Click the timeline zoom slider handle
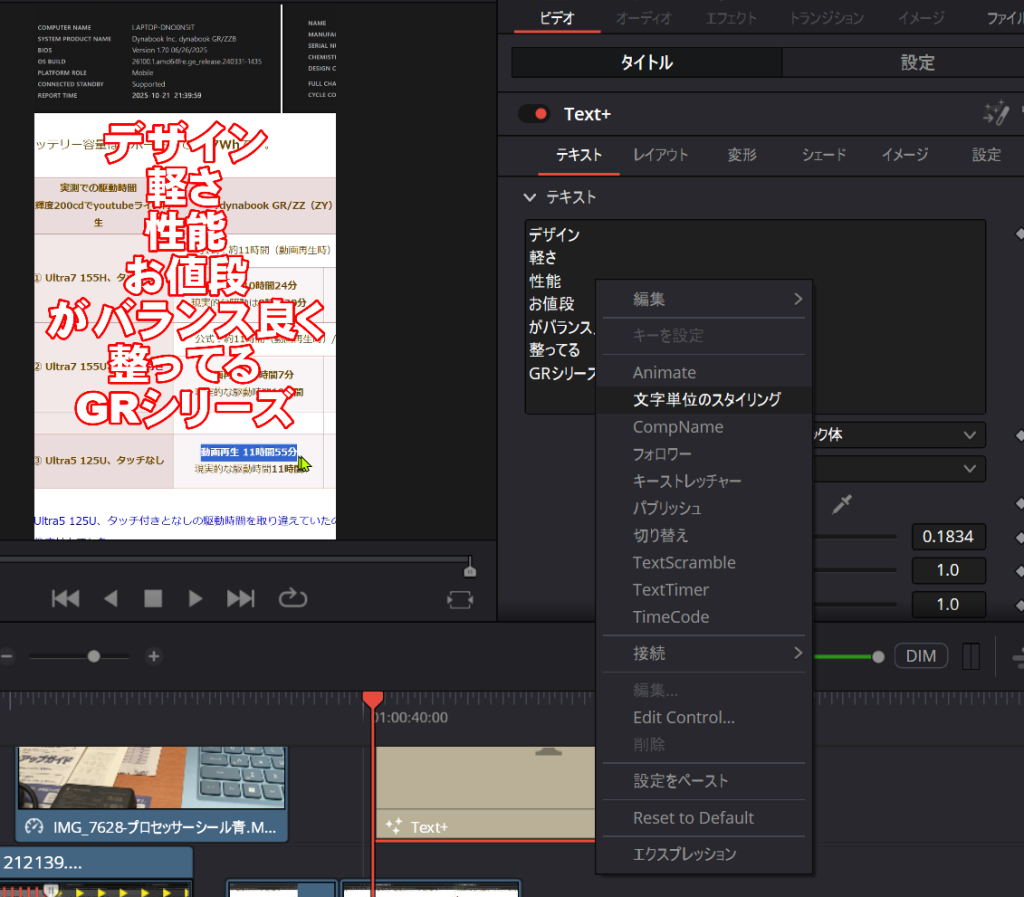This screenshot has height=897, width=1024. coord(94,656)
